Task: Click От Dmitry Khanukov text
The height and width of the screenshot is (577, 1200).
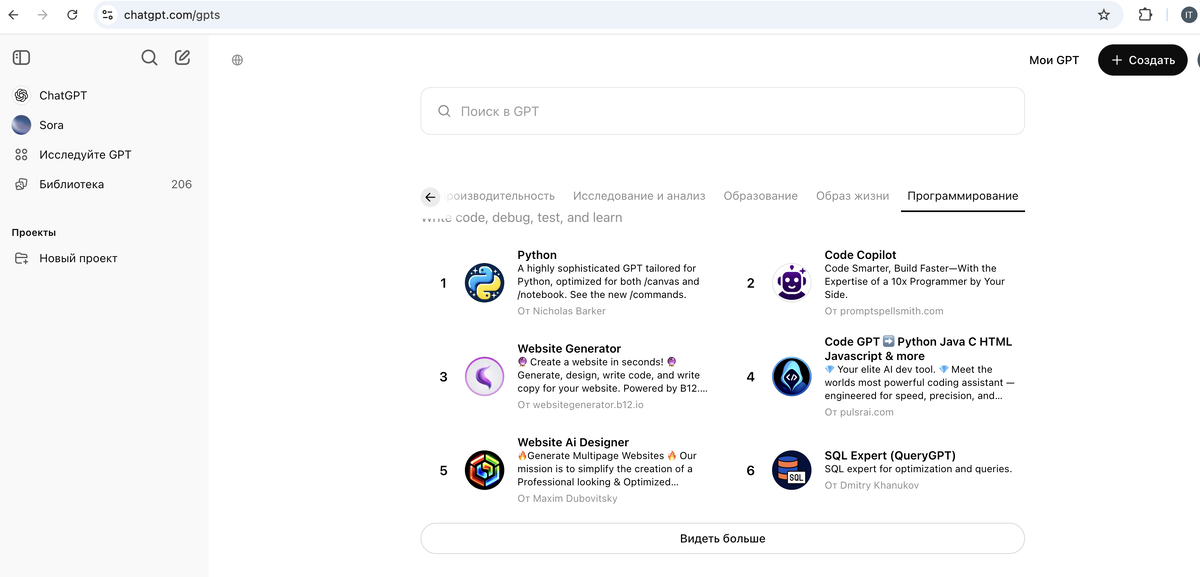Action: tap(871, 485)
